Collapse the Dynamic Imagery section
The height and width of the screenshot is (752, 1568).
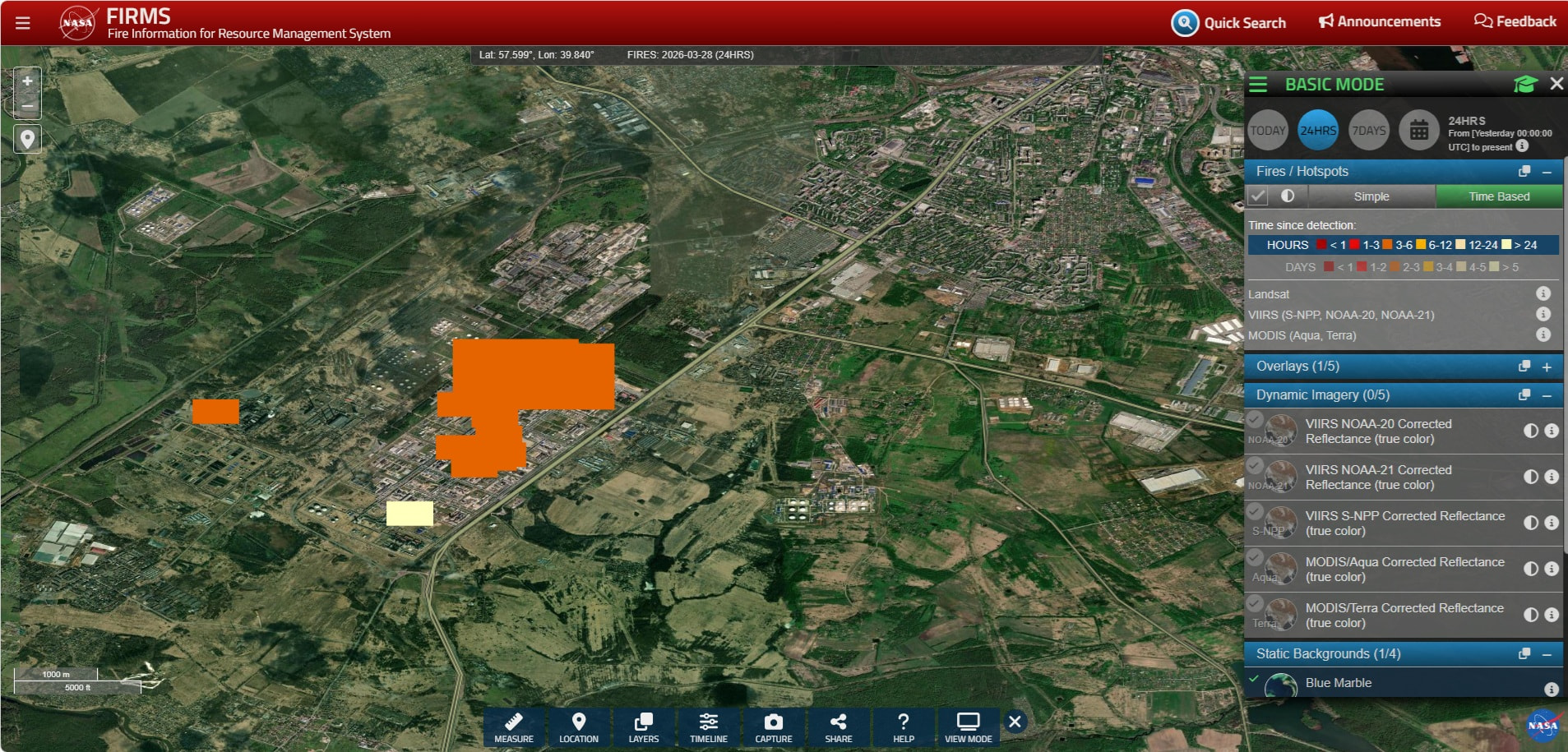point(1547,396)
